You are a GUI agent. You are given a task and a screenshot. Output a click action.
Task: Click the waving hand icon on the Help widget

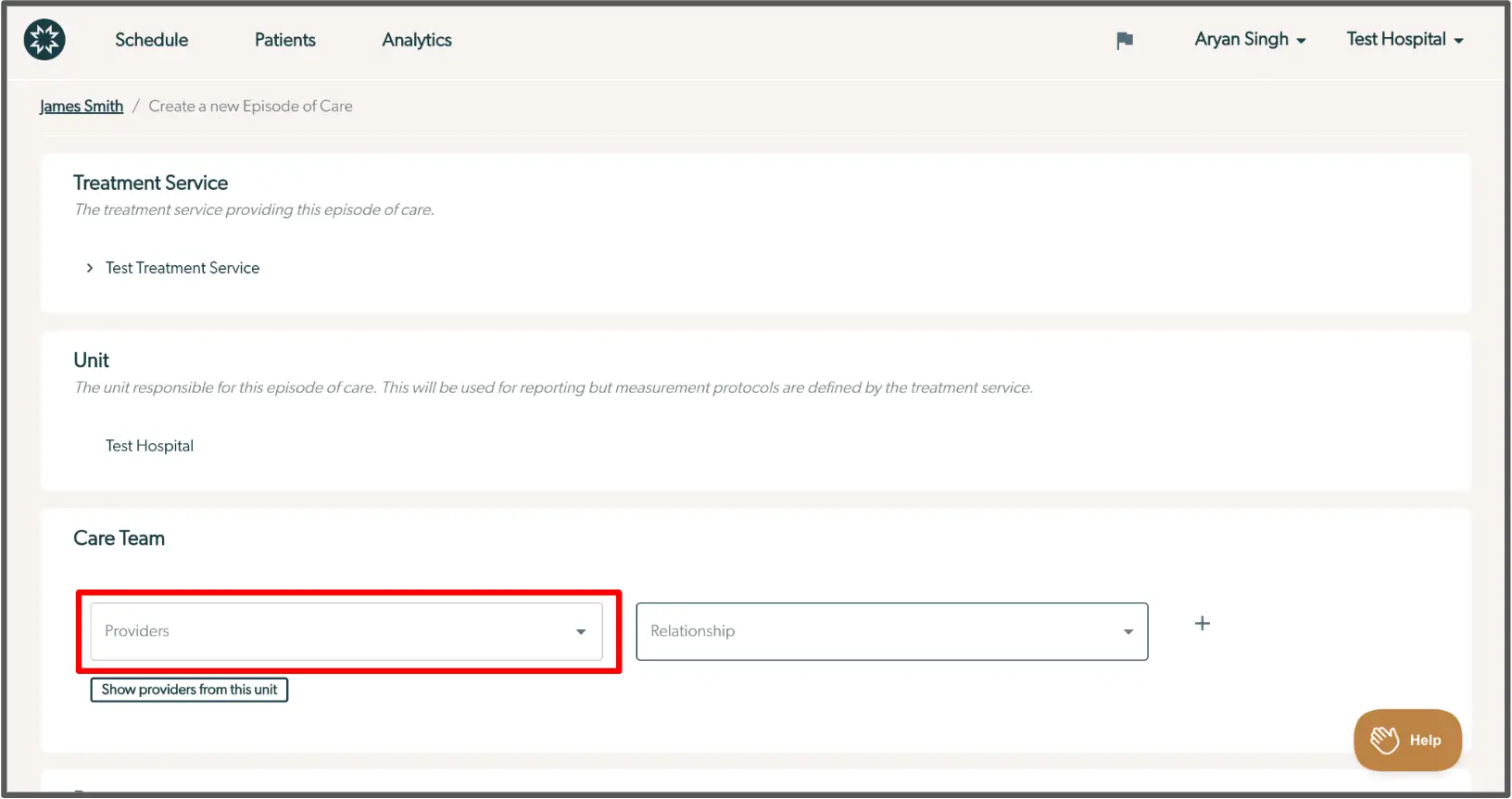(x=1385, y=740)
